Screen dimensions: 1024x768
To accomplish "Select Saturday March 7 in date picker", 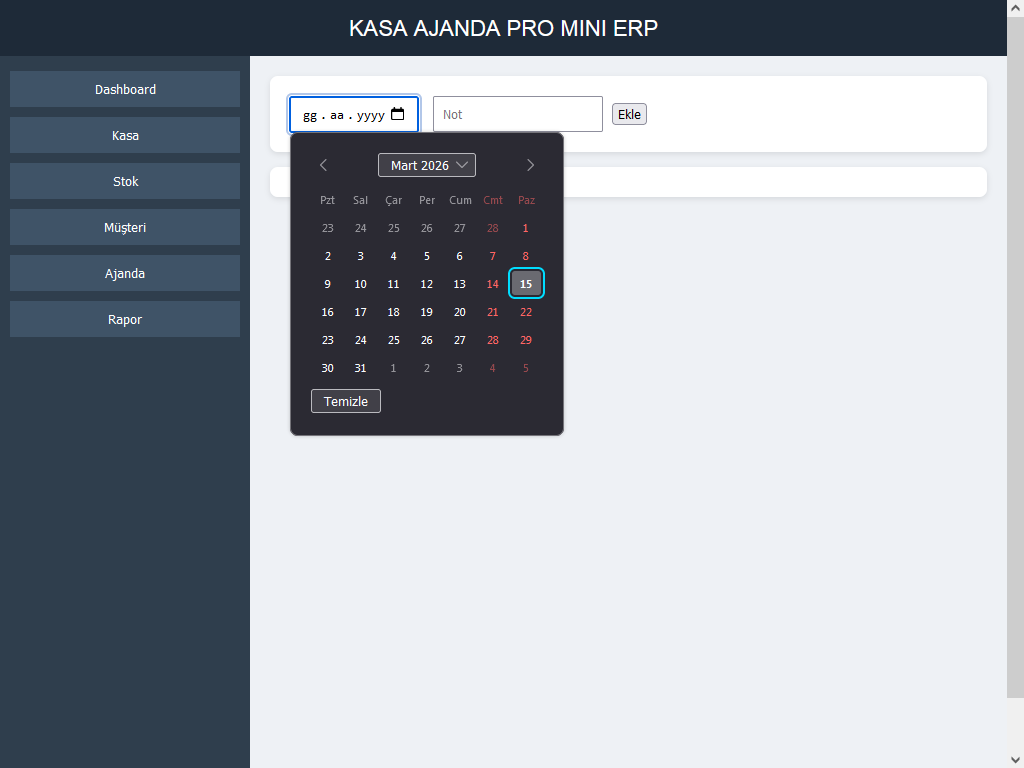I will pyautogui.click(x=493, y=256).
